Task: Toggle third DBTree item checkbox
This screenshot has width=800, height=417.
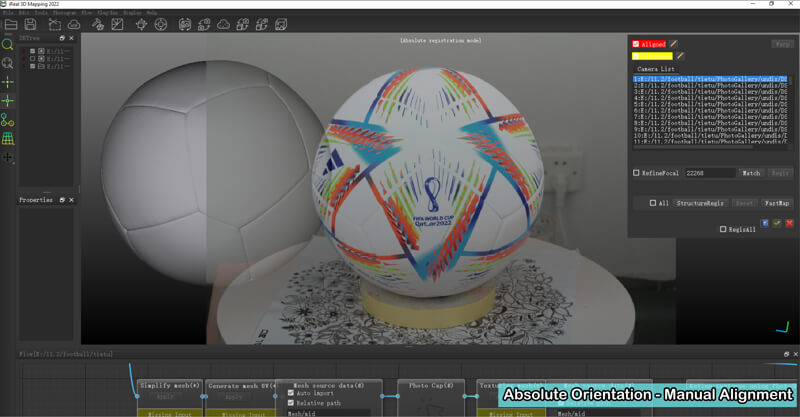Action: pyautogui.click(x=33, y=66)
